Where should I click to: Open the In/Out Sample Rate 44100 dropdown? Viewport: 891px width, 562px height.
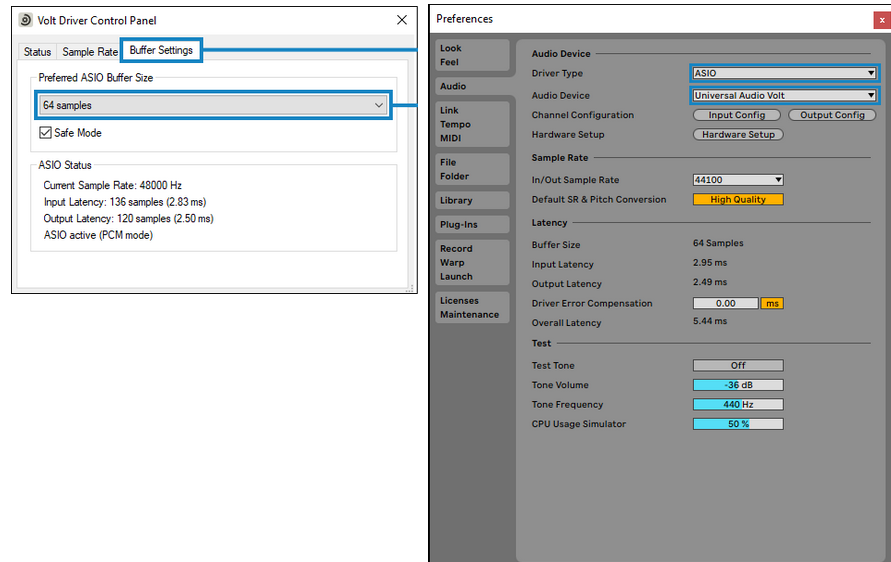point(738,180)
